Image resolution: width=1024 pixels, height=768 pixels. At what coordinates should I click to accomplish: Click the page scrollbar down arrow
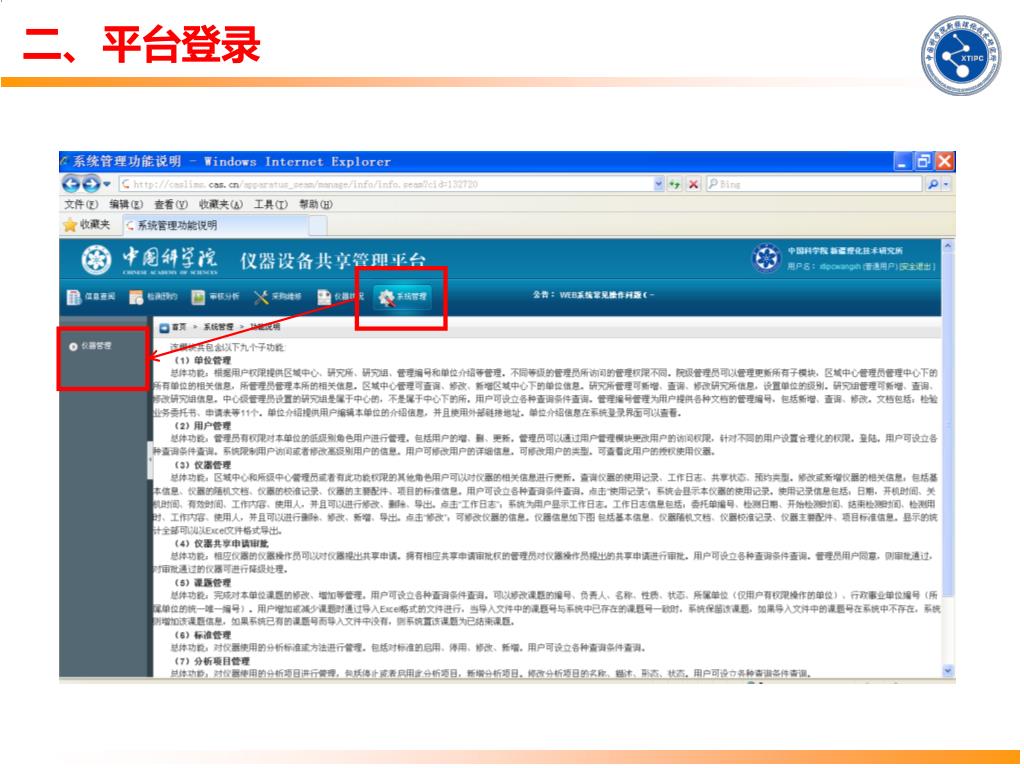point(948,671)
